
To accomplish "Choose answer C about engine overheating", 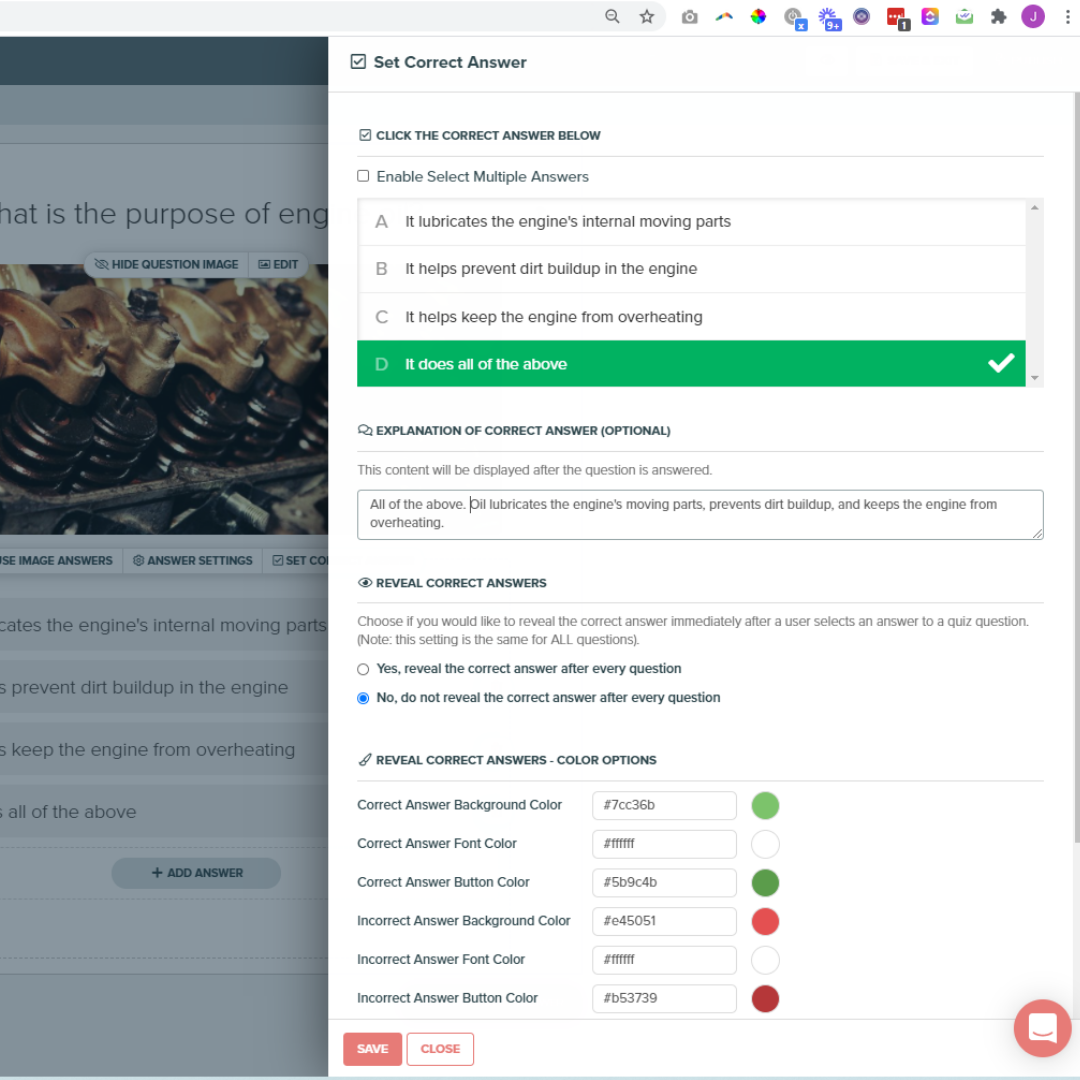I will tap(692, 317).
